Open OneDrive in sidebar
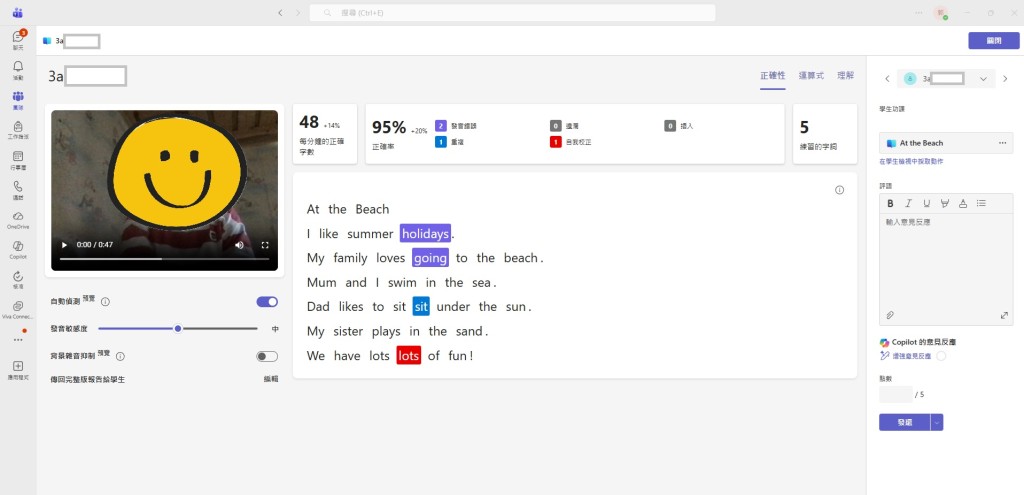 pyautogui.click(x=18, y=219)
